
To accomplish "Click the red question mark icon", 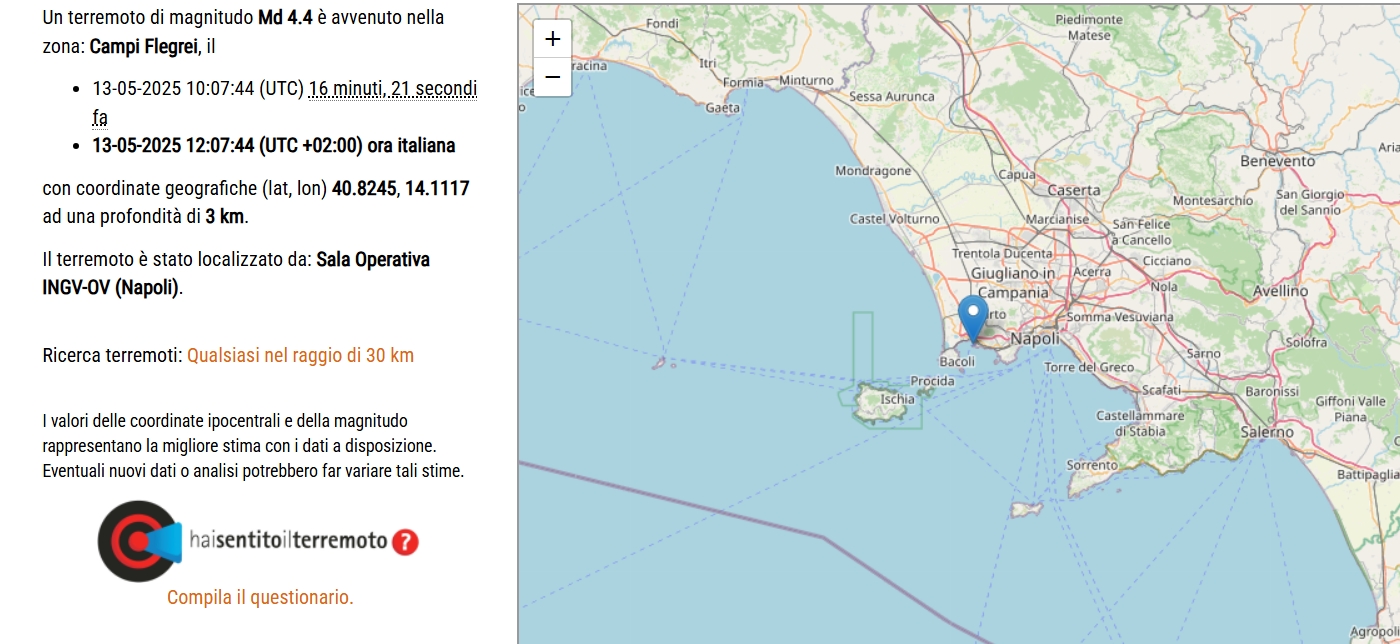I will [x=404, y=542].
